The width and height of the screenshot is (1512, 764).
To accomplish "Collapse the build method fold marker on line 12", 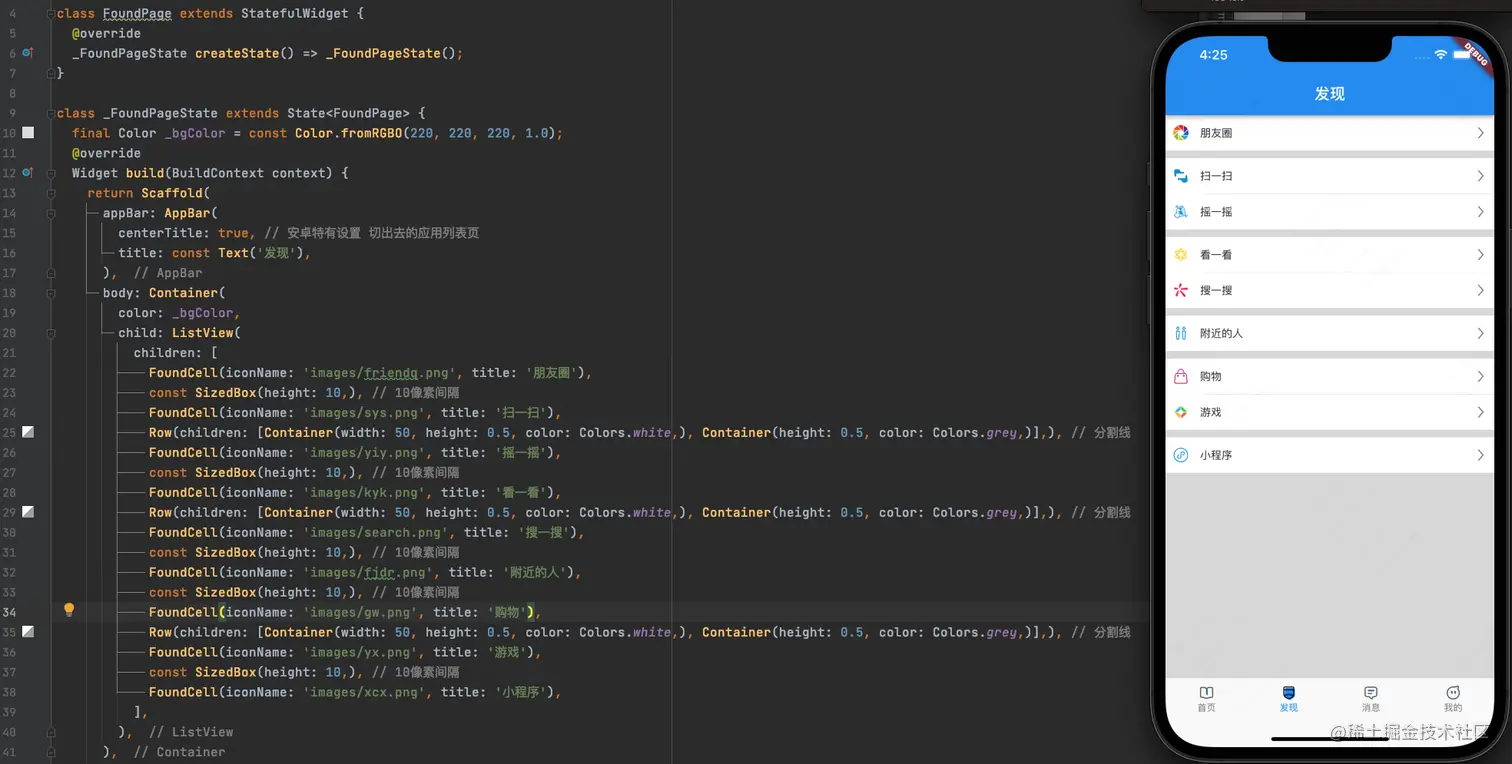I will pos(50,173).
